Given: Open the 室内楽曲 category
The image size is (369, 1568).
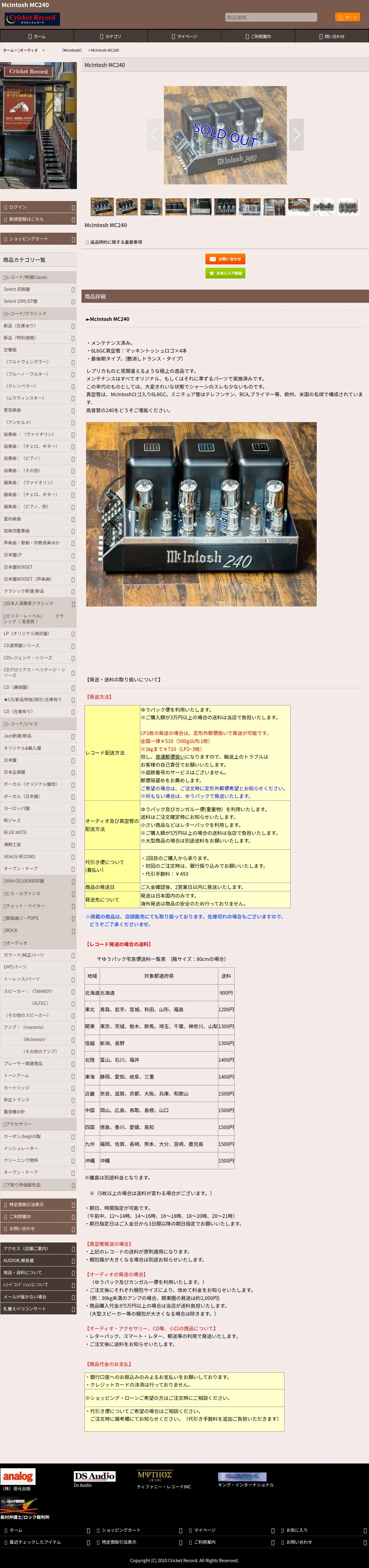Looking at the screenshot, I should point(38,519).
